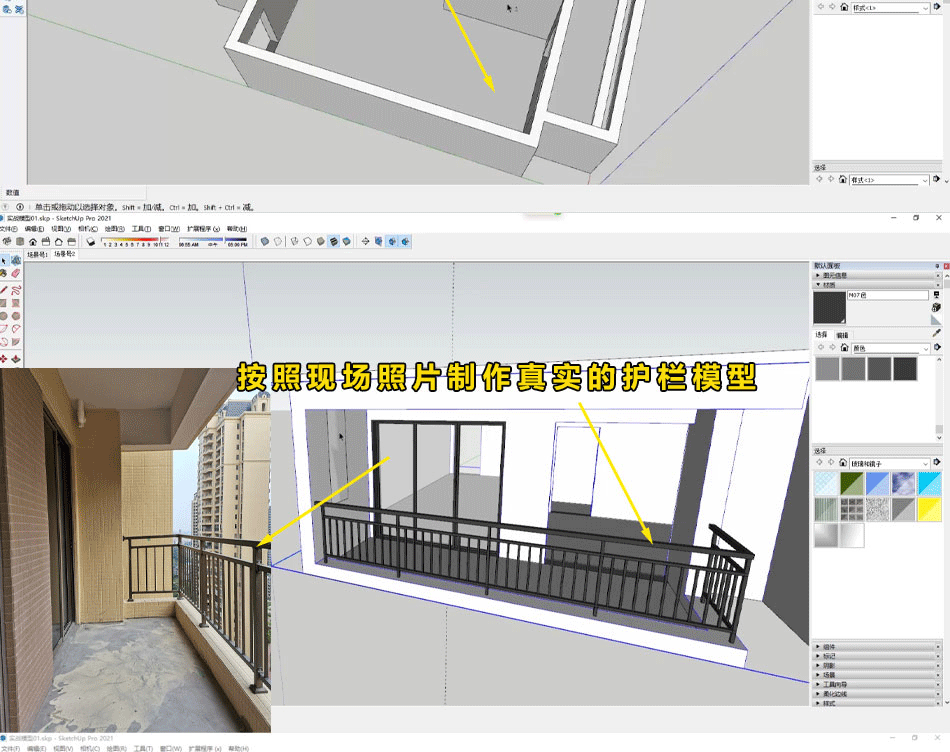Open the 玻璃和镜子 library dropdown
This screenshot has height=752, width=950.
890,464
